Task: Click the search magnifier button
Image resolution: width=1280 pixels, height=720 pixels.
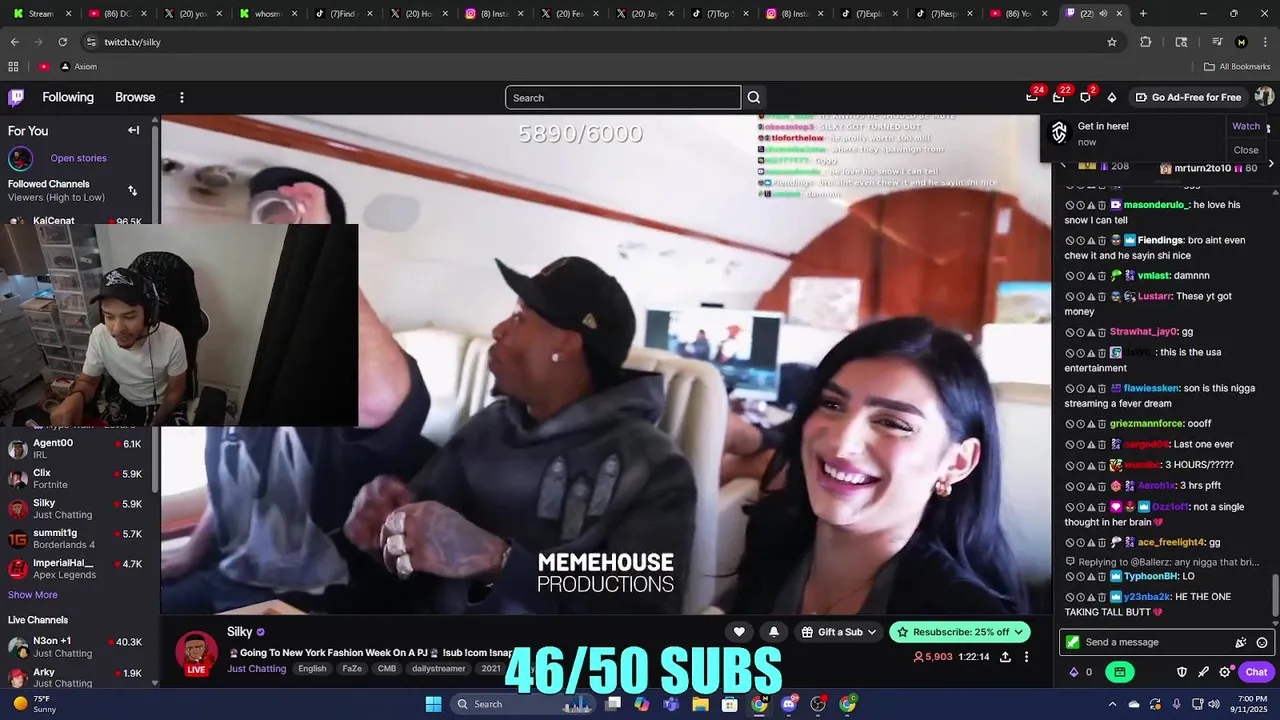Action: coord(754,97)
